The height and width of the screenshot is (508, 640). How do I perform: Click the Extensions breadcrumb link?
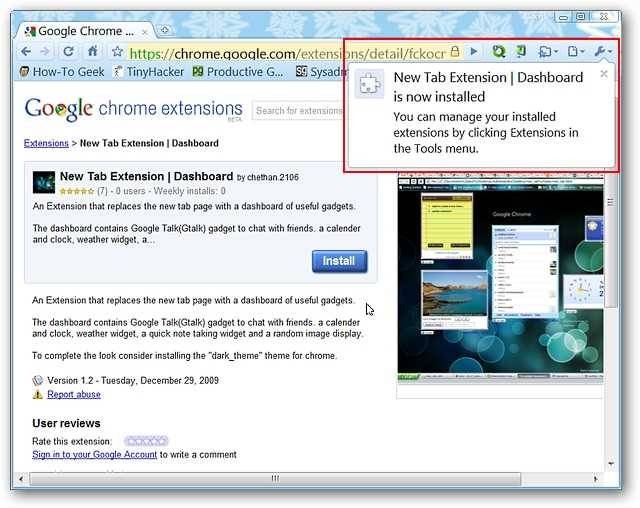46,143
